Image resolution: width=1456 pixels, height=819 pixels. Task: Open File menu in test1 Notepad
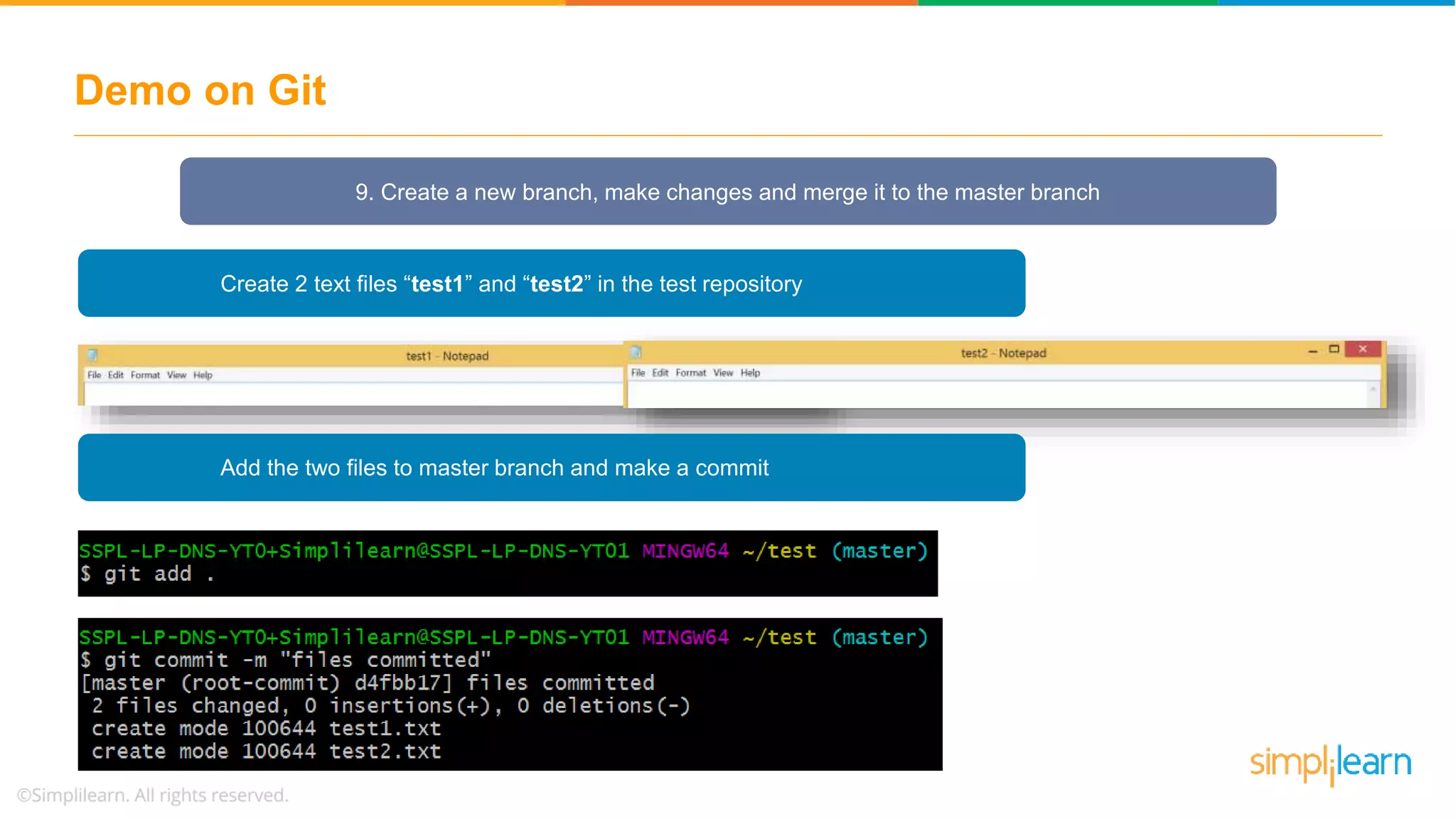(x=94, y=375)
